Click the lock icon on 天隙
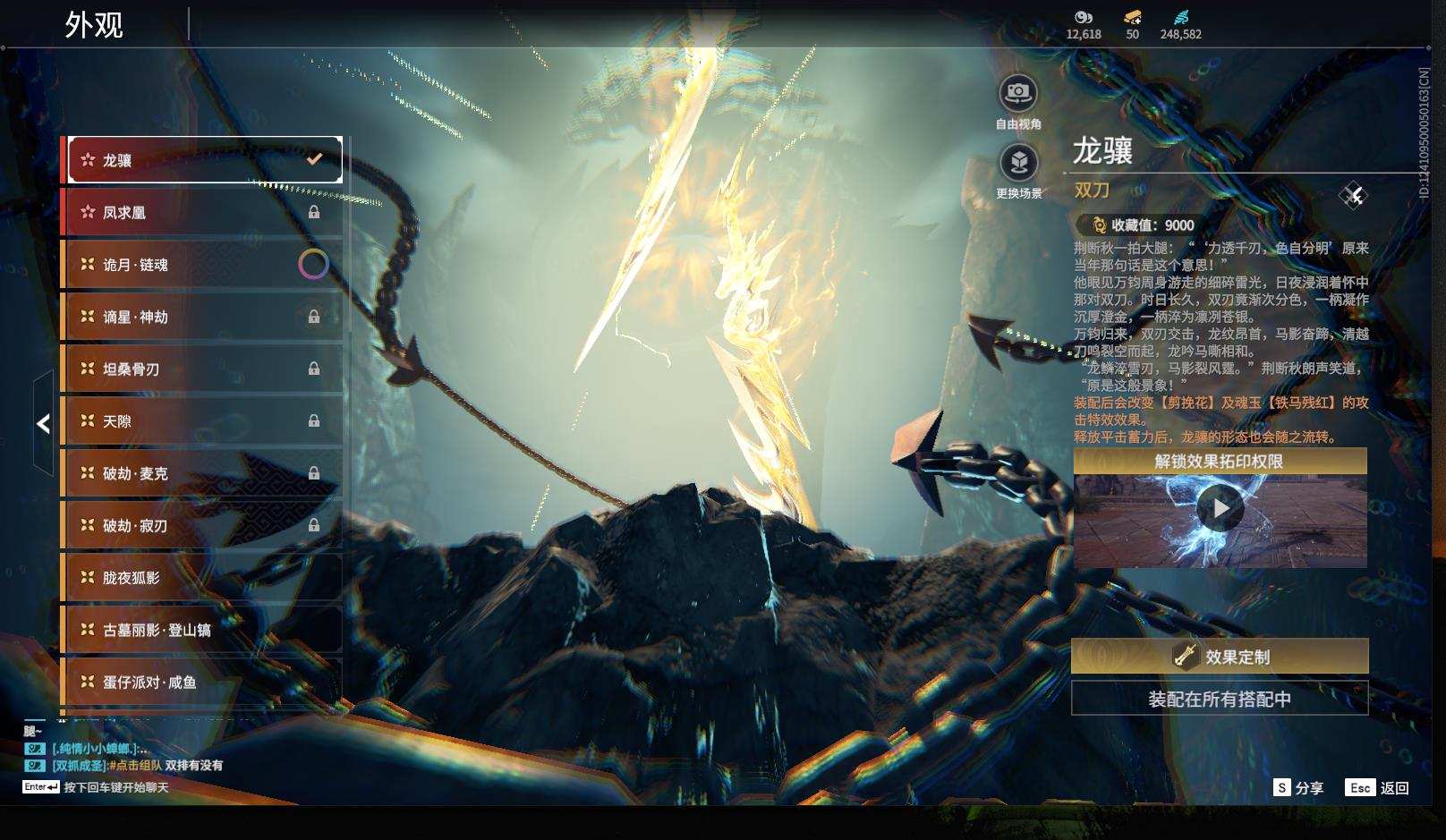This screenshot has width=1446, height=840. [314, 420]
